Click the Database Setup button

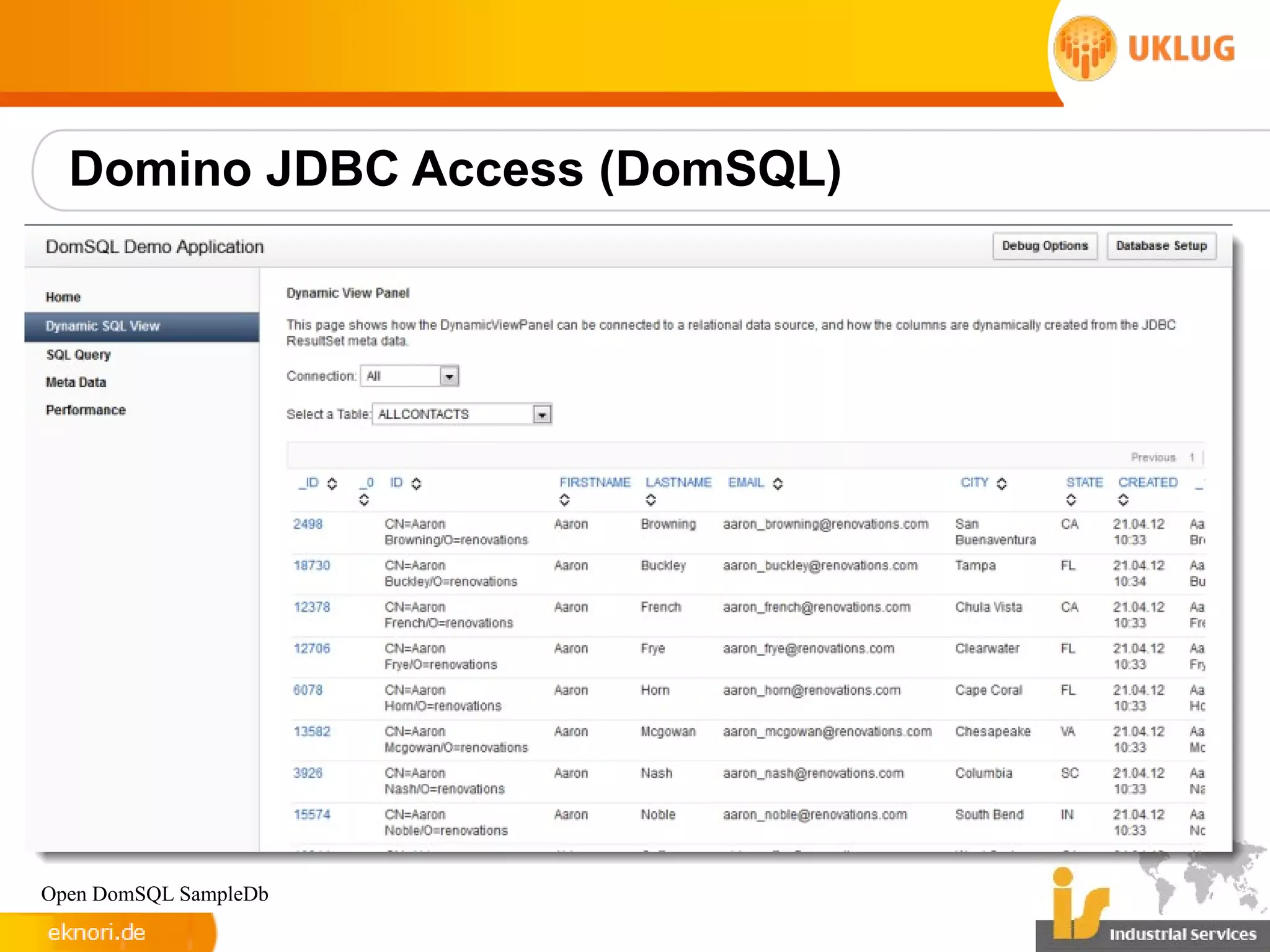tap(1161, 246)
